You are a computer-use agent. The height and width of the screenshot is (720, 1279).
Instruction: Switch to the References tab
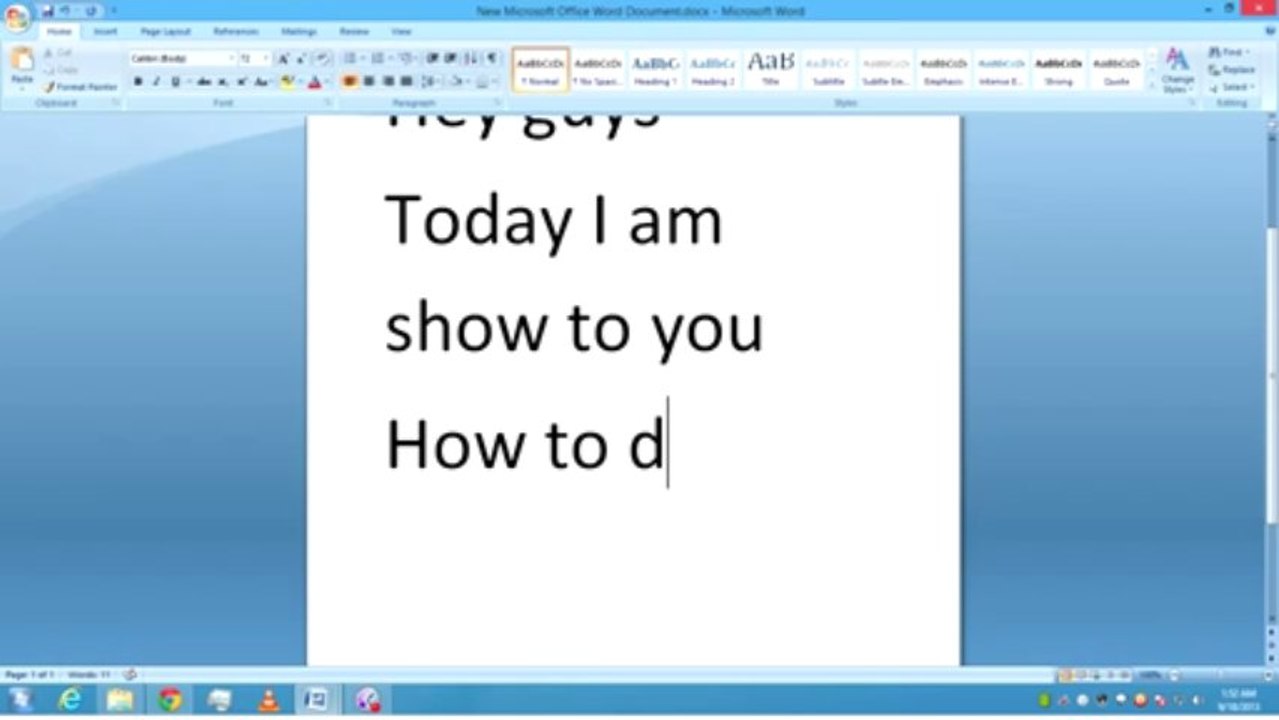coord(236,32)
